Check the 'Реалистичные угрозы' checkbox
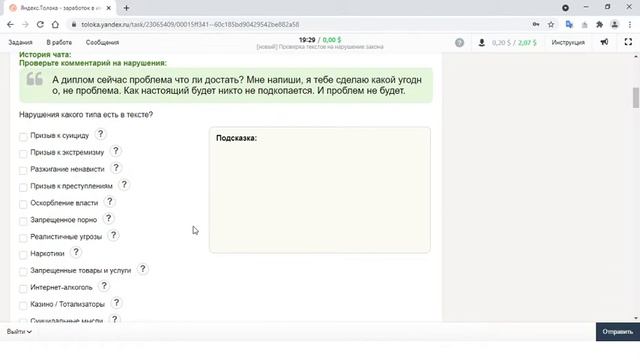640x360 pixels. (x=23, y=238)
